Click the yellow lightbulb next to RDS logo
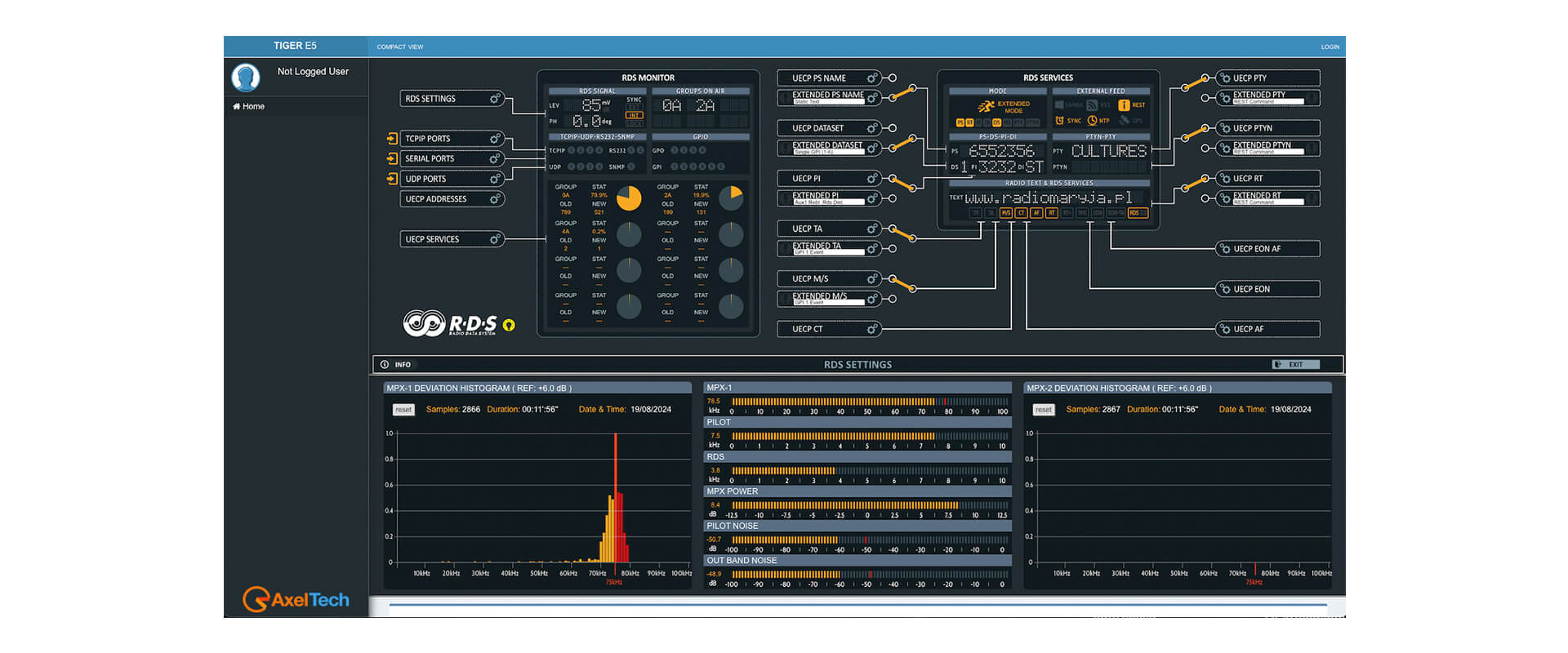This screenshot has width=1568, height=653. click(509, 325)
